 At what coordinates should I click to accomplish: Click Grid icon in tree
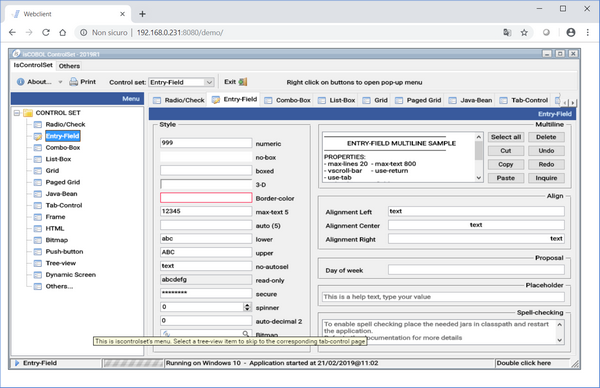(x=38, y=171)
